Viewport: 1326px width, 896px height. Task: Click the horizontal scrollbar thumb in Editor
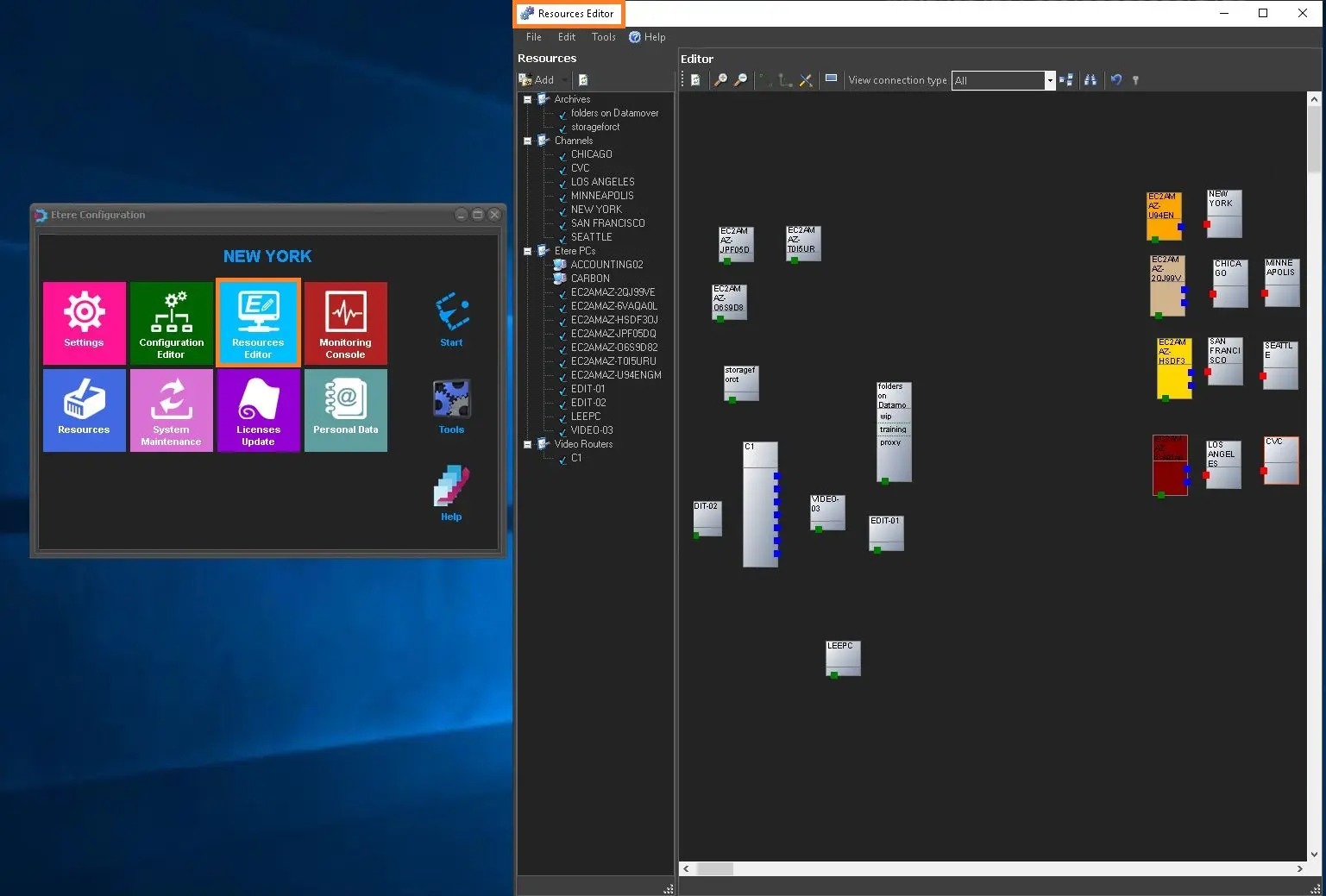coord(714,869)
